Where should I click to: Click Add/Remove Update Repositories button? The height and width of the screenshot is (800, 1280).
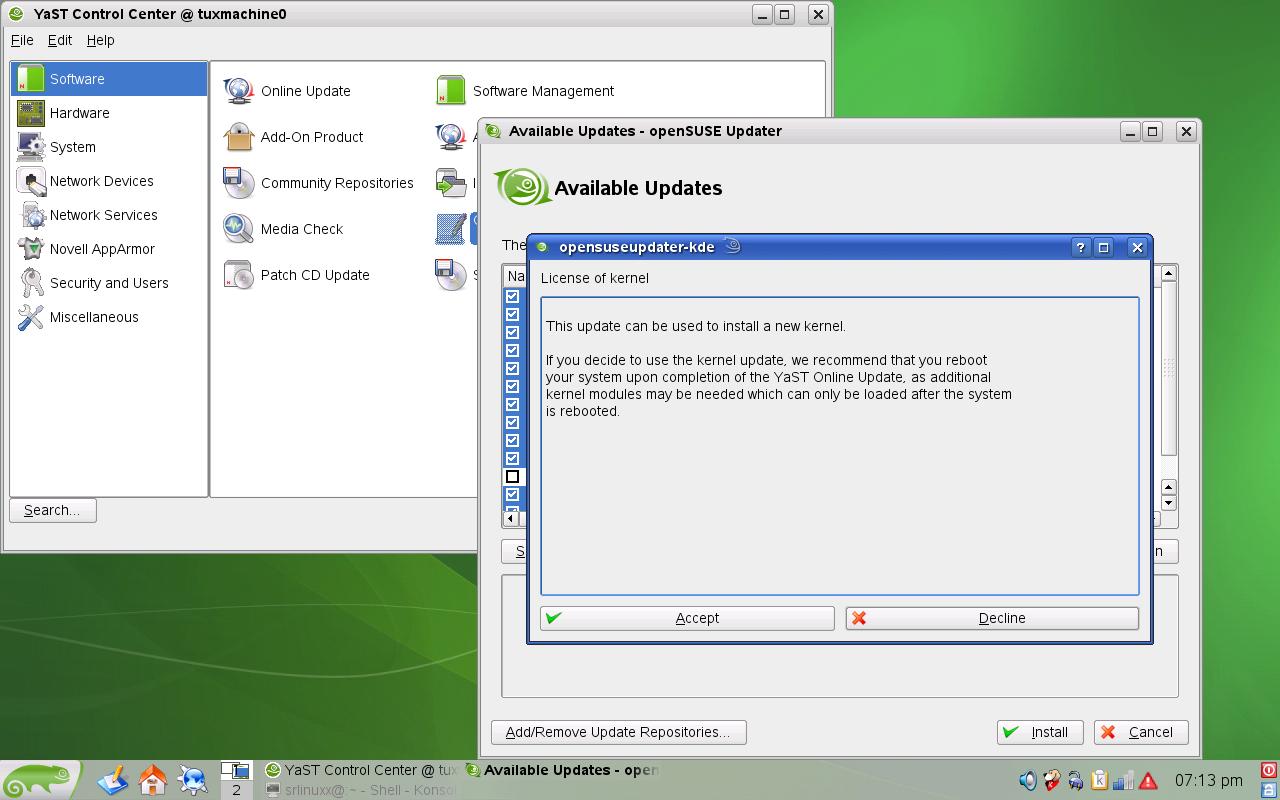618,732
